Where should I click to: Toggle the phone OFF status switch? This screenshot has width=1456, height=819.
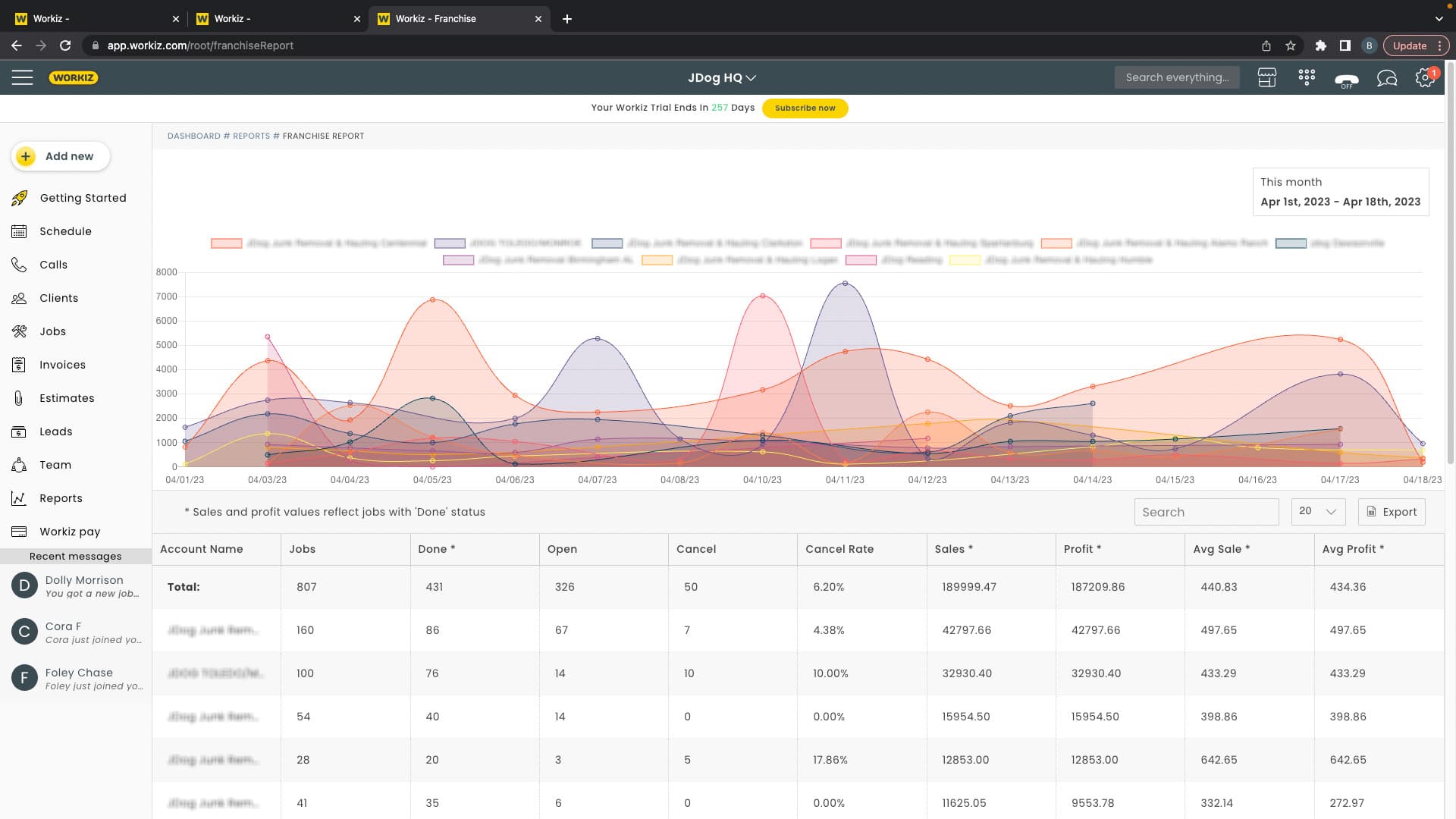1347,80
